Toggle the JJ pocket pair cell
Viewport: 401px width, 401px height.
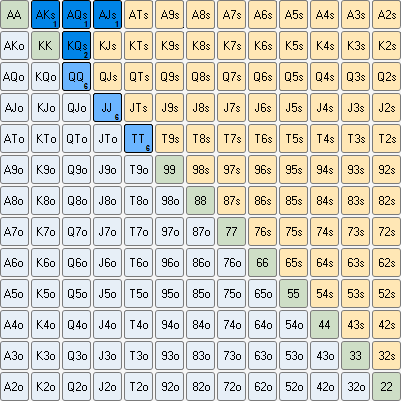click(107, 108)
